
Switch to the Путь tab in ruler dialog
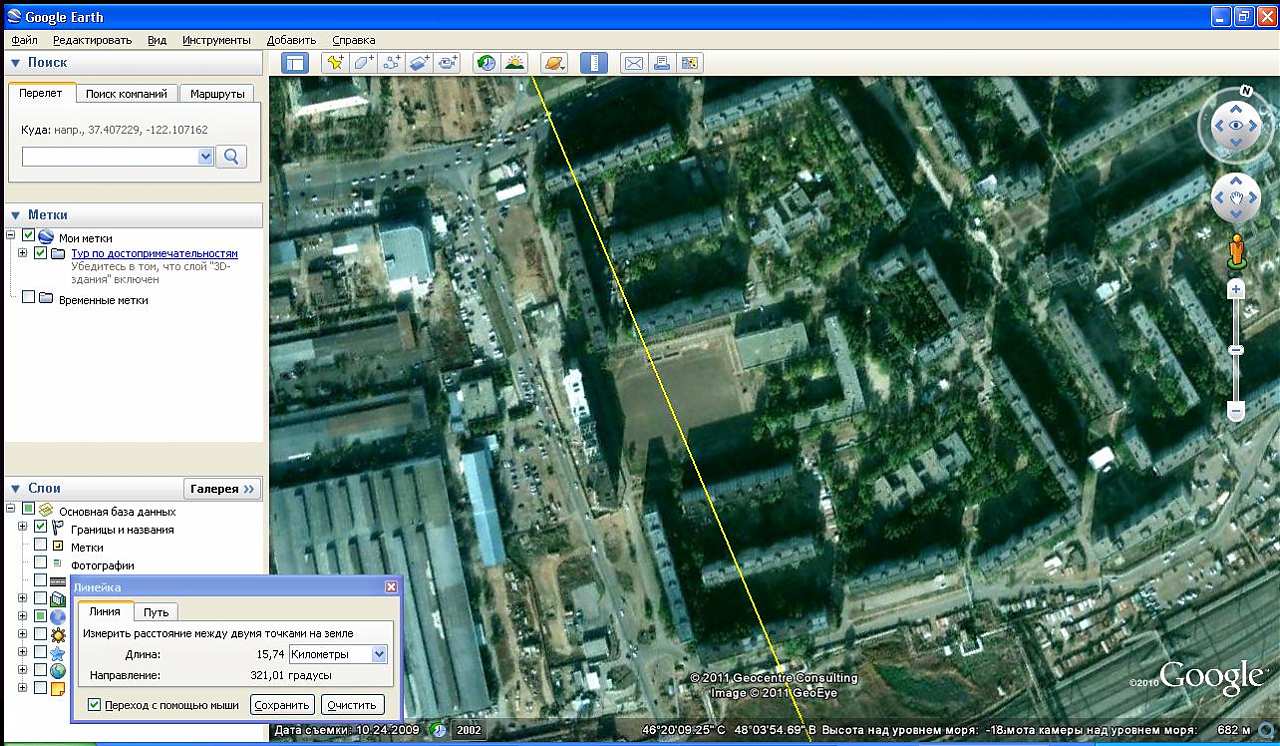[156, 612]
